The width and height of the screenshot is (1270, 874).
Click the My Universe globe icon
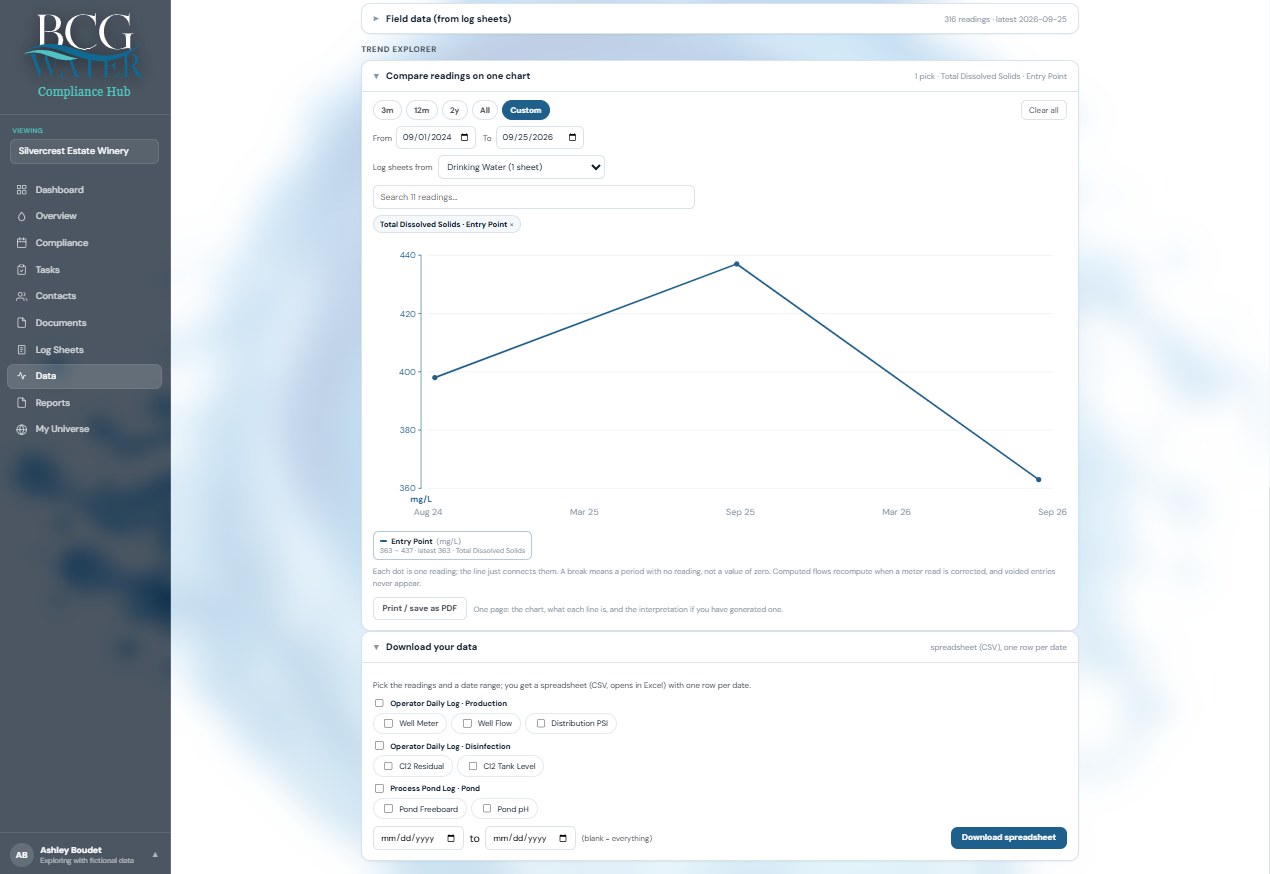(x=22, y=429)
